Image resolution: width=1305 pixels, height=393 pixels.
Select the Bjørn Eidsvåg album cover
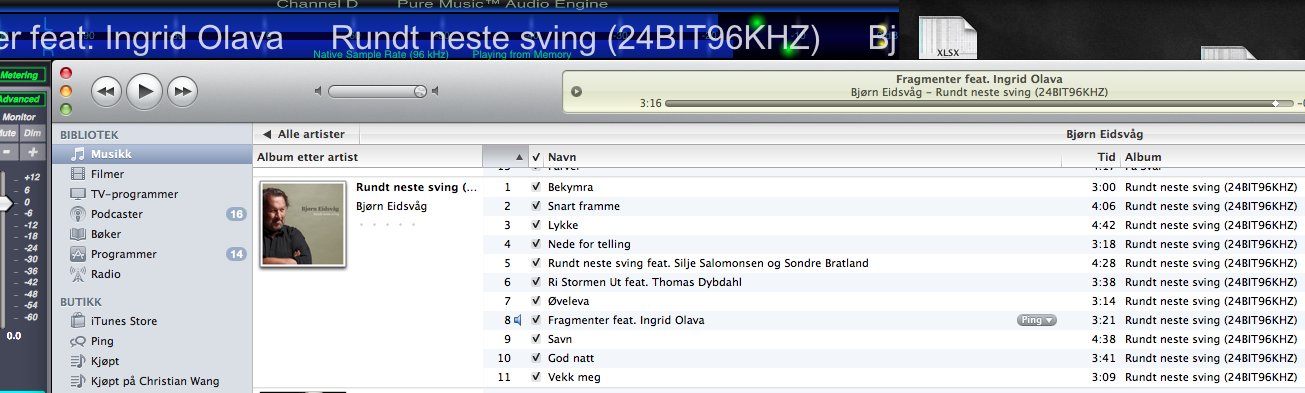click(x=302, y=223)
